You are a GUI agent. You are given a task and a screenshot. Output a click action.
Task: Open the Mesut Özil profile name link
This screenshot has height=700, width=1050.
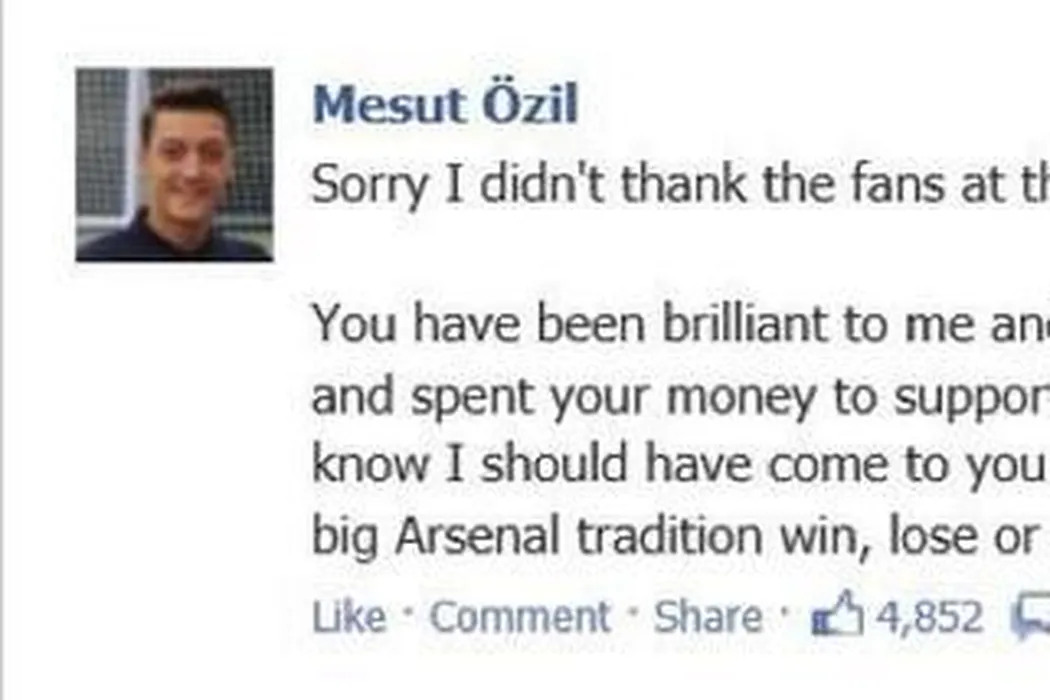(x=445, y=105)
